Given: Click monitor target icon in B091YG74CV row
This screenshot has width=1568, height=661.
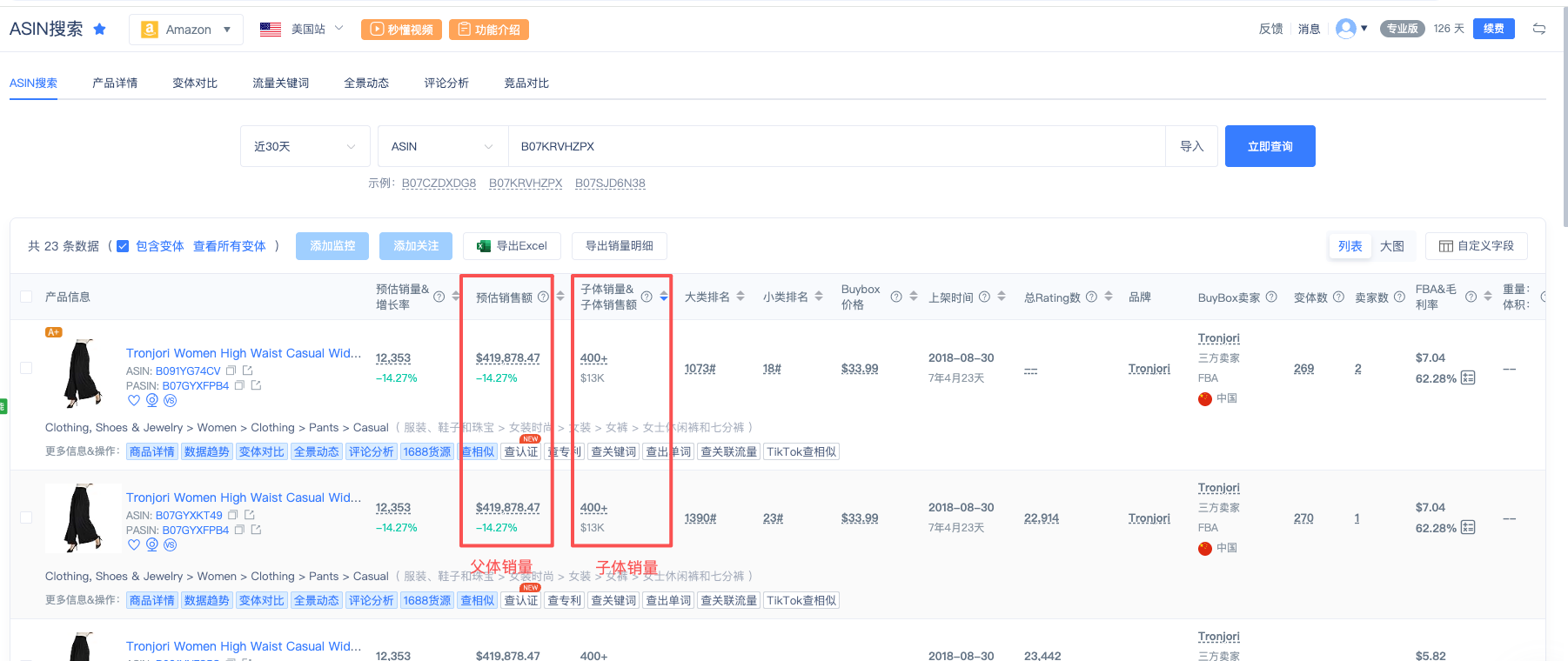Looking at the screenshot, I should tap(152, 400).
